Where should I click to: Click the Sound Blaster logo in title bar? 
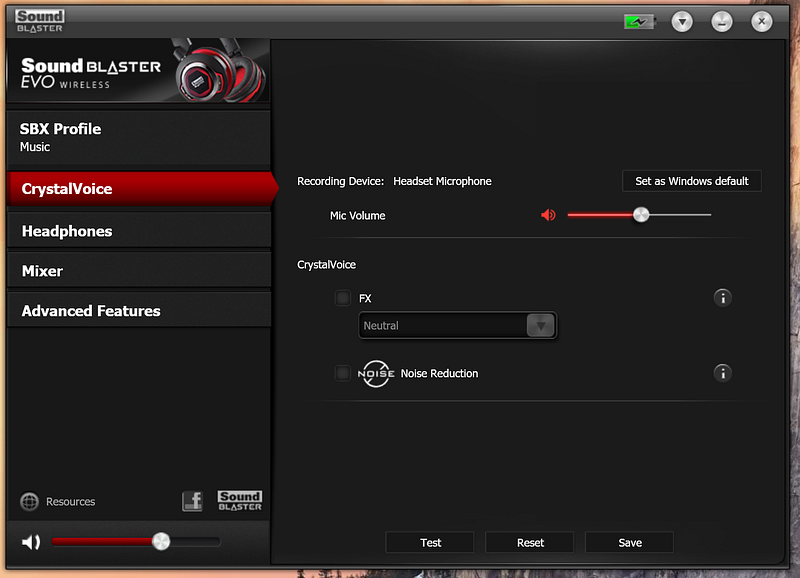coord(40,21)
